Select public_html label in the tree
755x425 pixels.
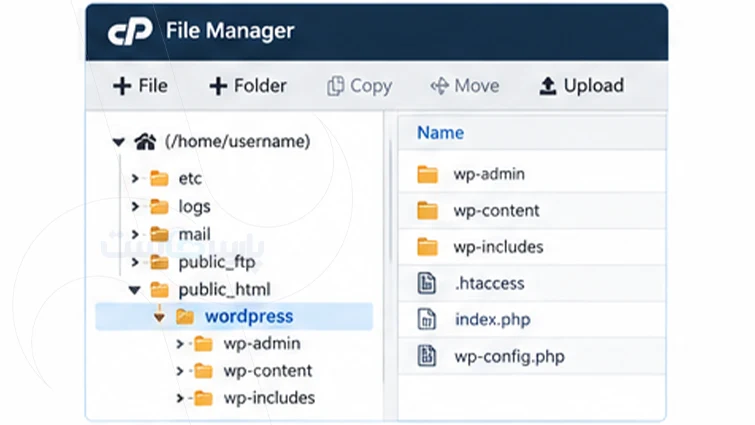(224, 290)
